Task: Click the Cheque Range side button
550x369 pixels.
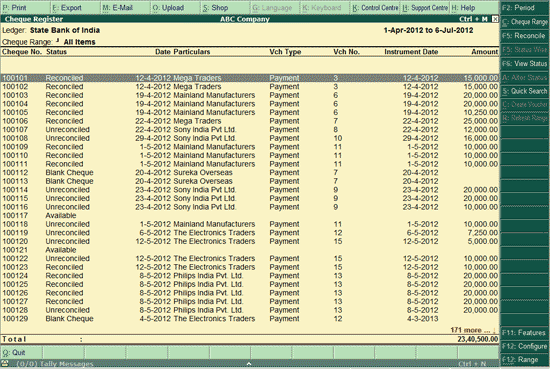Action: 524,22
